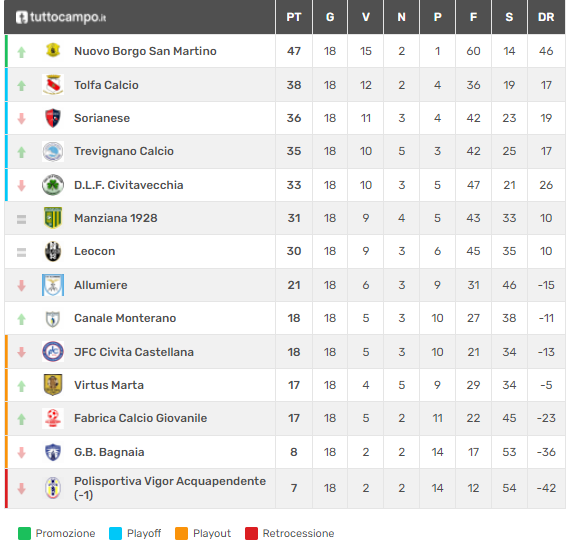Screen dimensions: 570x540
Task: Click green up arrow beside Trevignano Calcio
Action: pos(21,152)
